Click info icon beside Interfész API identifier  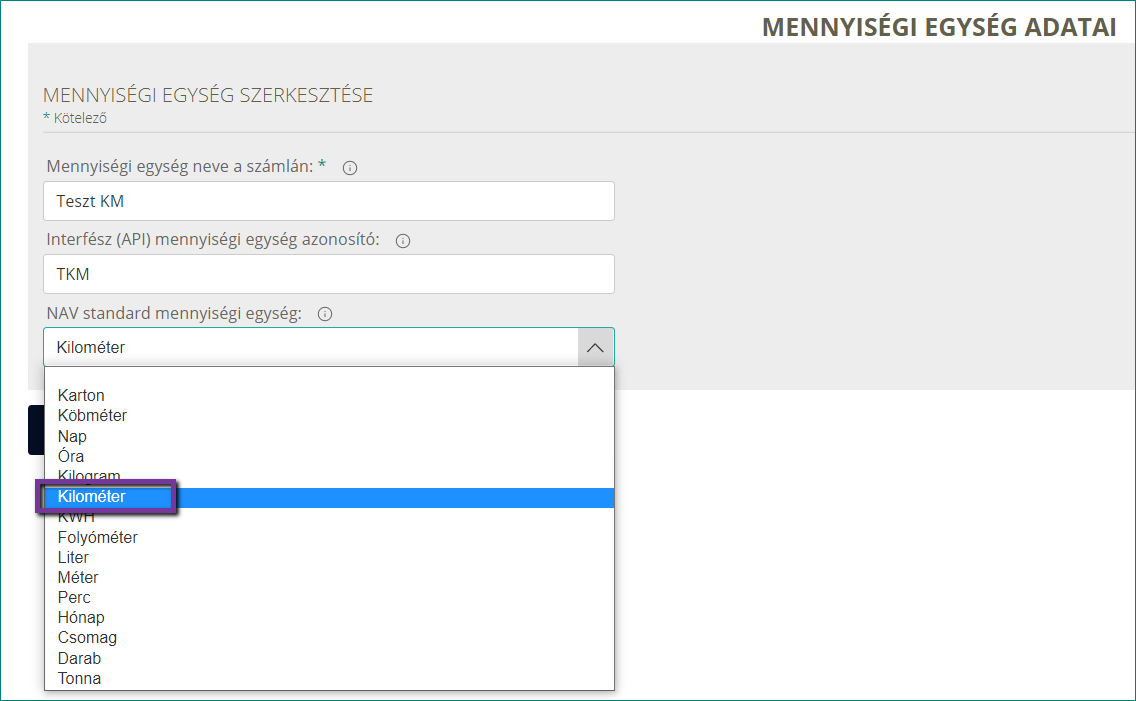click(x=403, y=241)
